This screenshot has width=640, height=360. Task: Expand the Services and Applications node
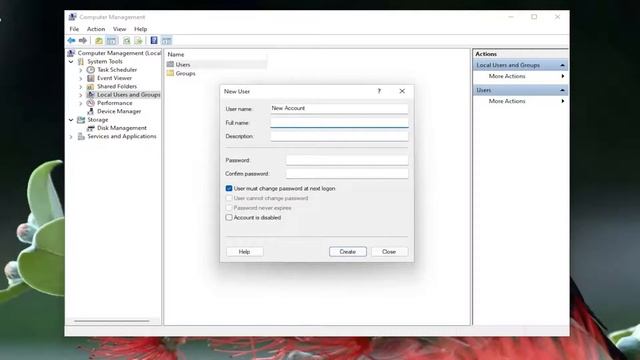71,137
